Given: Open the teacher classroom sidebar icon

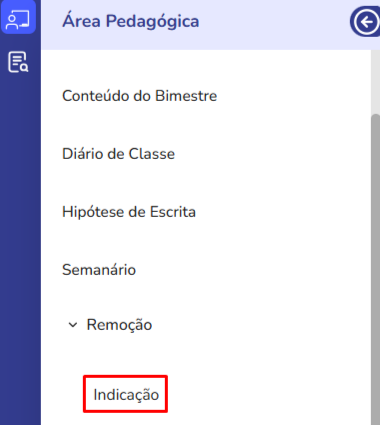Looking at the screenshot, I should (x=18, y=18).
